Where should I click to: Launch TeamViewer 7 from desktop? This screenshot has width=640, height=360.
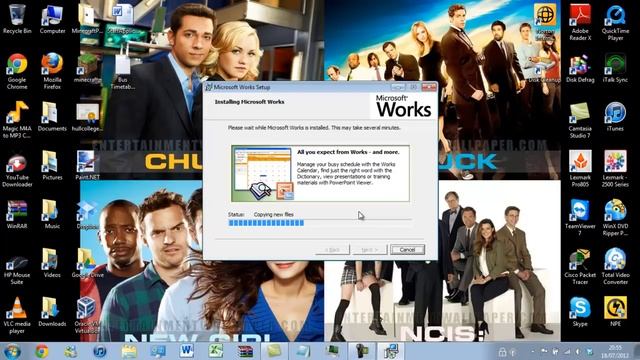click(x=580, y=218)
